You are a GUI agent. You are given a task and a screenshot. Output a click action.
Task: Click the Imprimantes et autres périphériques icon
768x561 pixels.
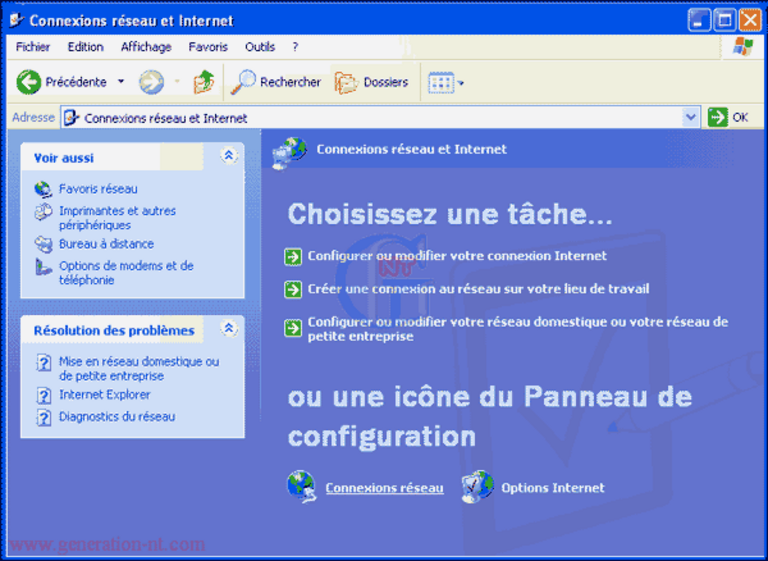43,212
